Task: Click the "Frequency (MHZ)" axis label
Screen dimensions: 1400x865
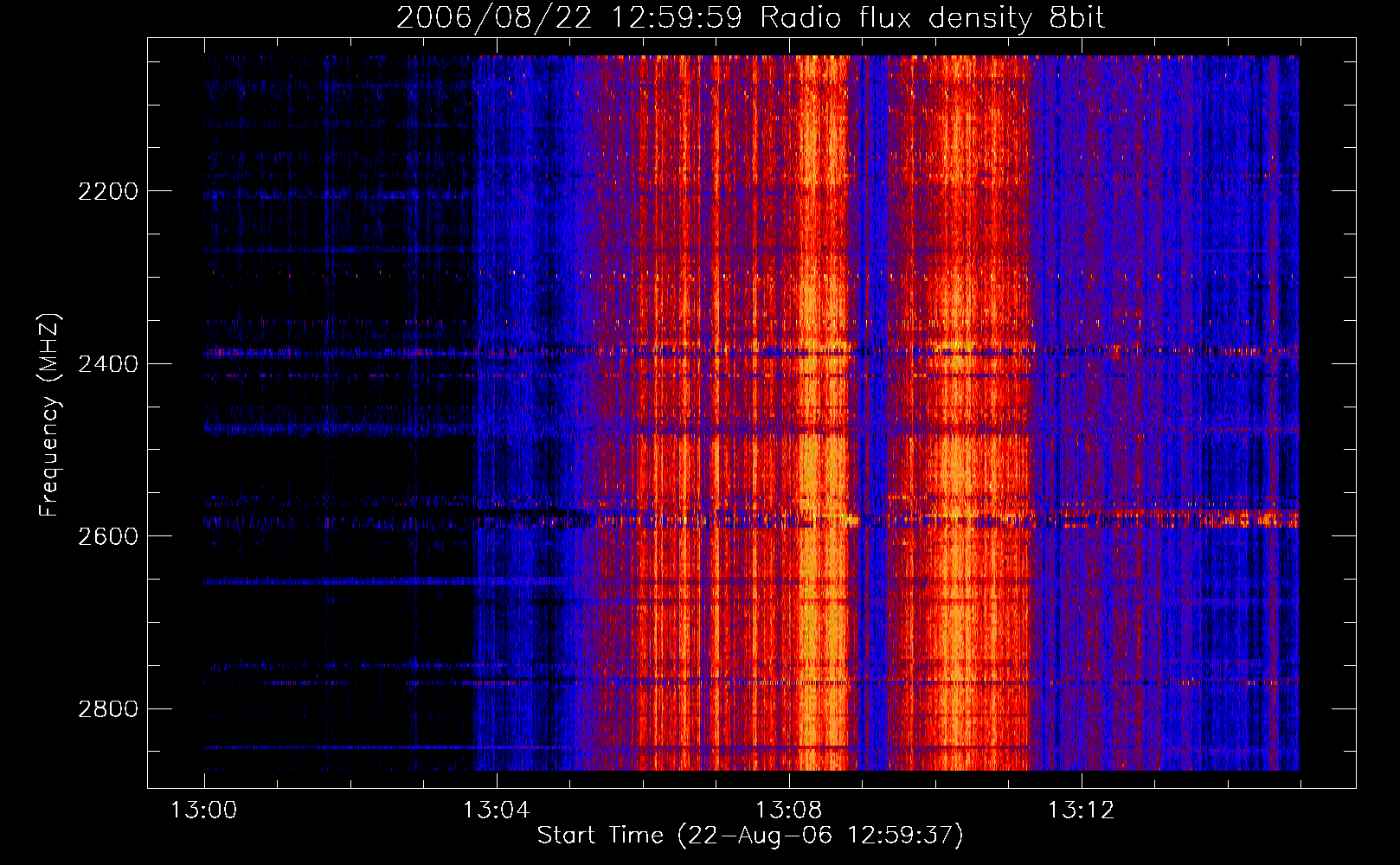Action: (x=49, y=415)
